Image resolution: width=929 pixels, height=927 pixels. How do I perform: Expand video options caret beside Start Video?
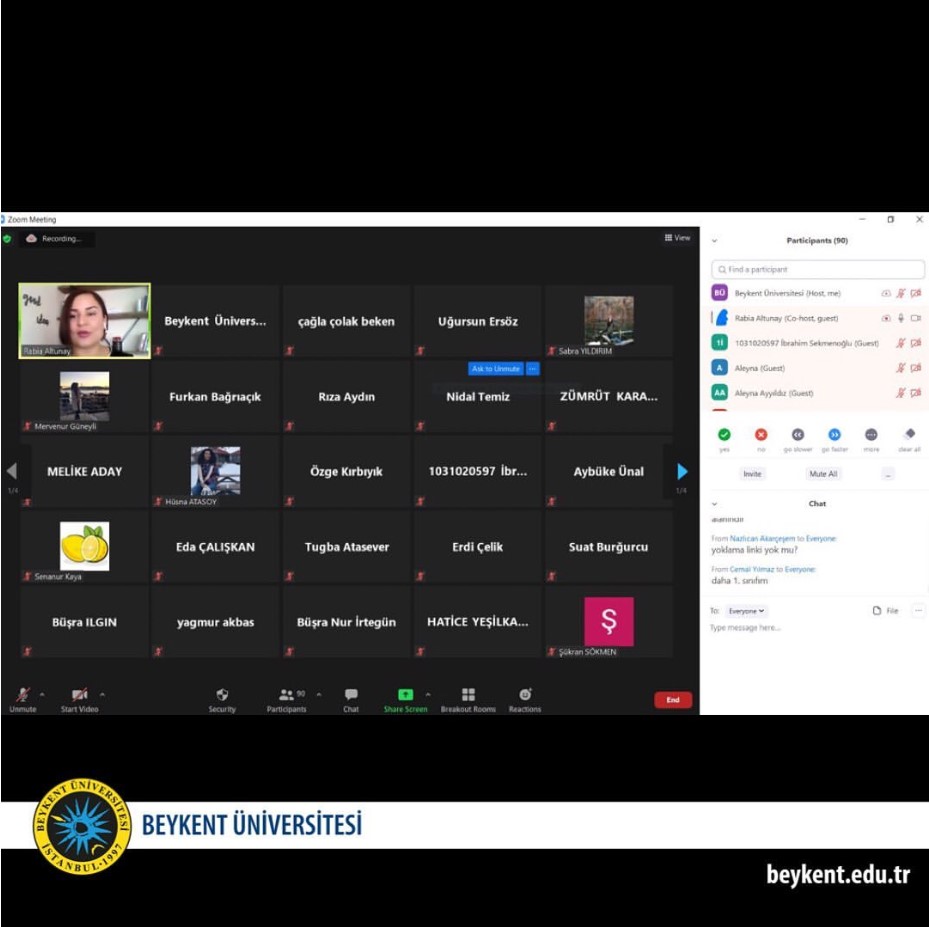[x=102, y=694]
